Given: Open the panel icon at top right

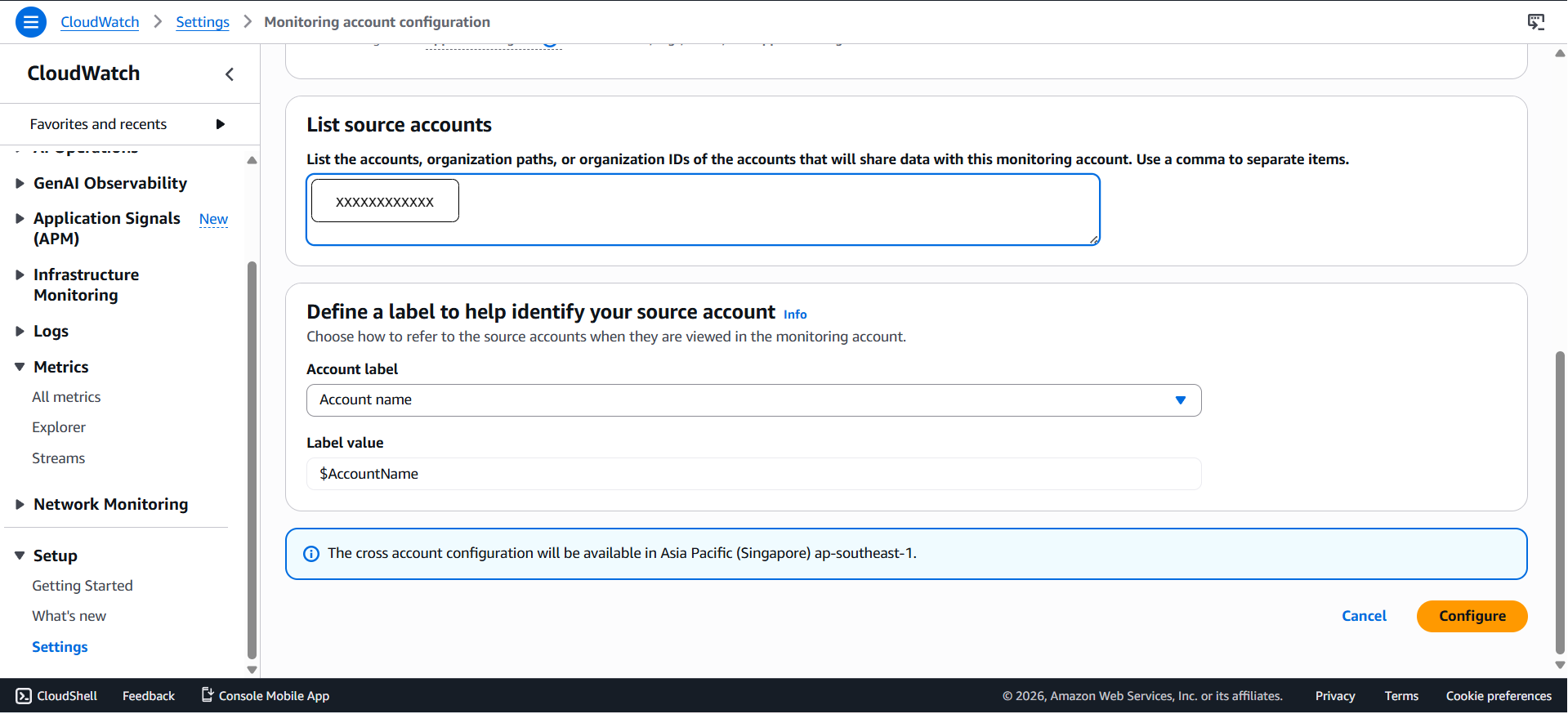Looking at the screenshot, I should 1536,22.
